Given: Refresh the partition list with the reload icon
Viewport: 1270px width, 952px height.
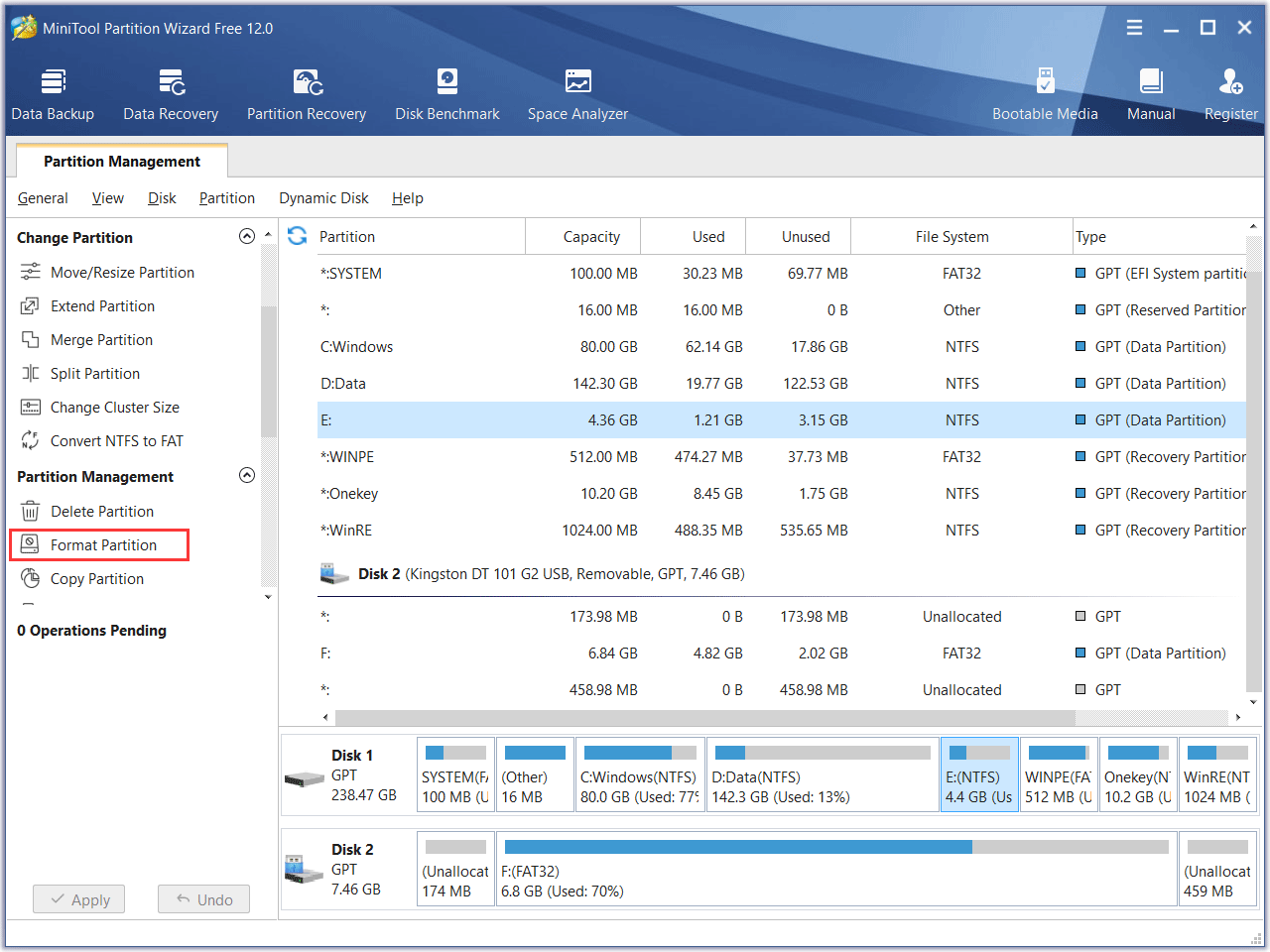Looking at the screenshot, I should point(297,236).
